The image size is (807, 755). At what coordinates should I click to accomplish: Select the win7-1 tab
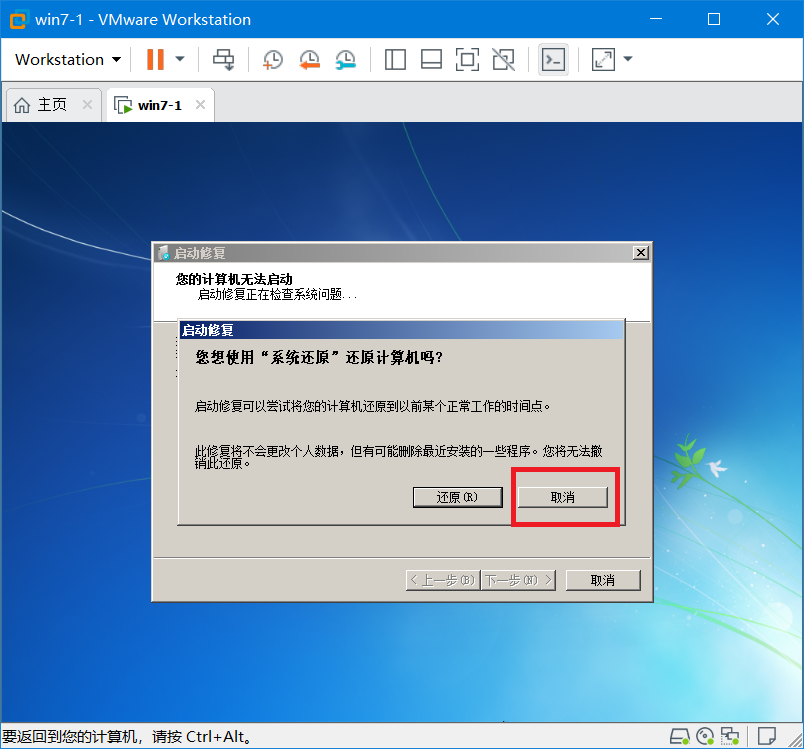(160, 106)
